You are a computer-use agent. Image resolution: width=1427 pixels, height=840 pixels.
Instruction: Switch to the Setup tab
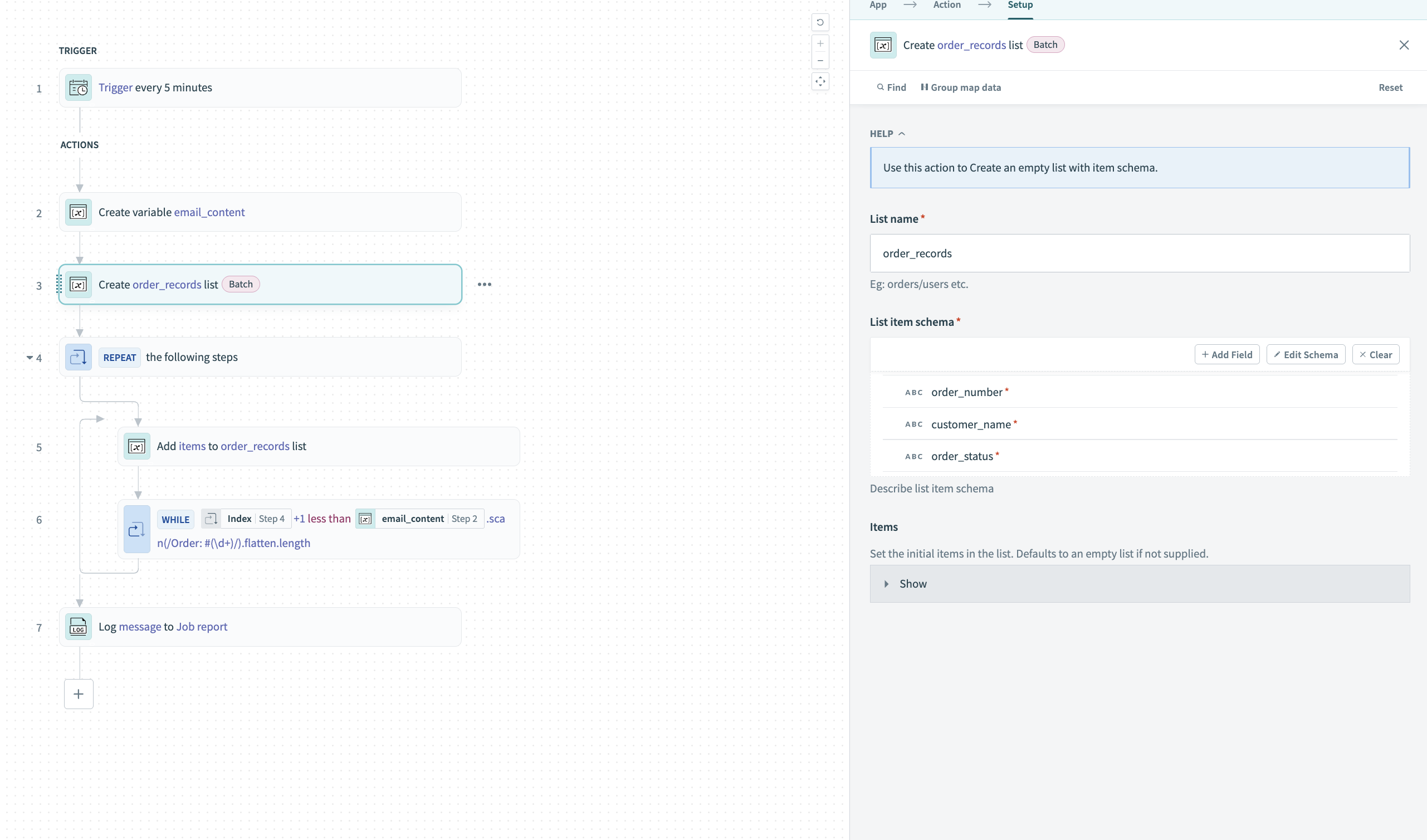click(1020, 4)
